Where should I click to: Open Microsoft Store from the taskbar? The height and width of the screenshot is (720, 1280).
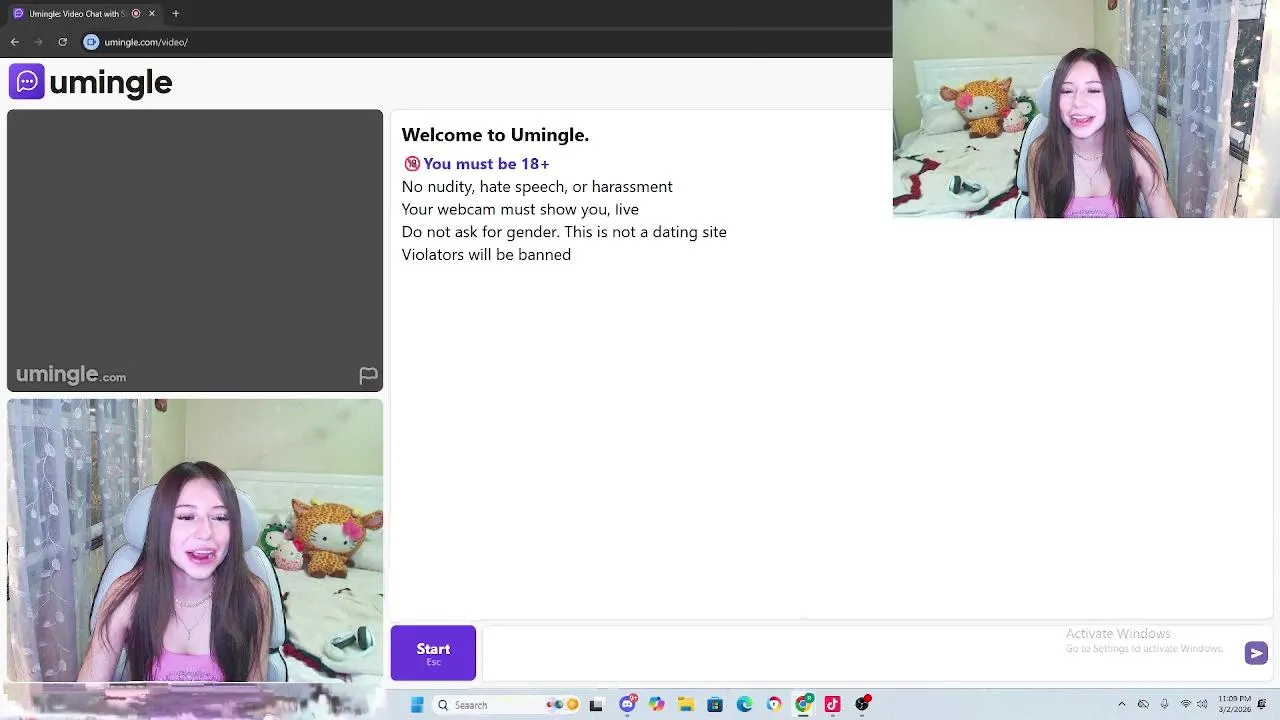715,705
